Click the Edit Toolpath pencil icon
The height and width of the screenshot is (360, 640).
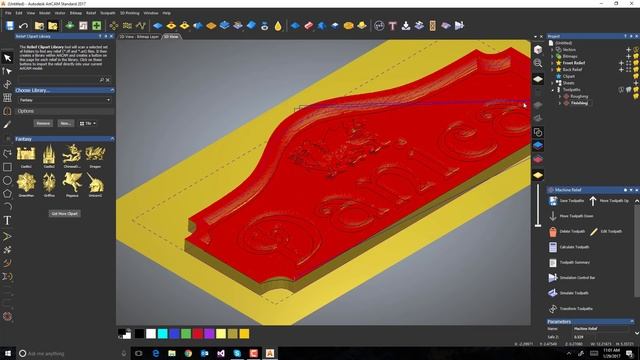click(593, 231)
